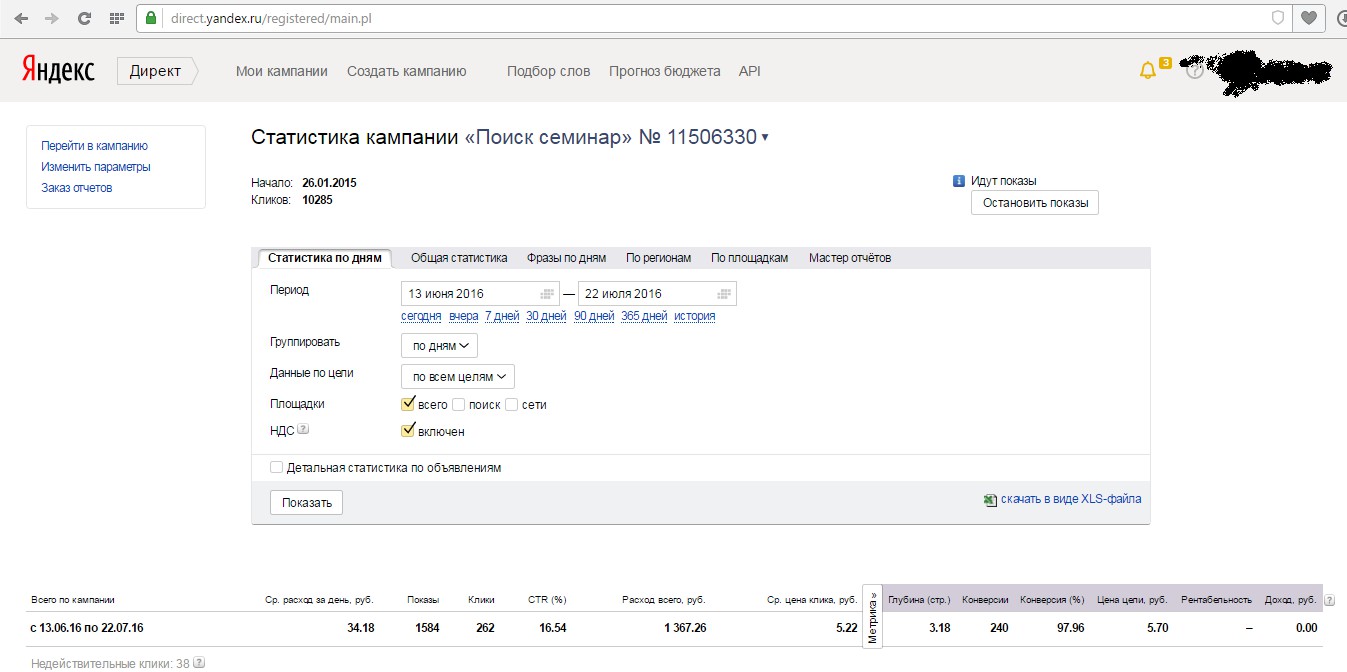Open calendar for the start date field
The height and width of the screenshot is (672, 1347).
point(547,294)
